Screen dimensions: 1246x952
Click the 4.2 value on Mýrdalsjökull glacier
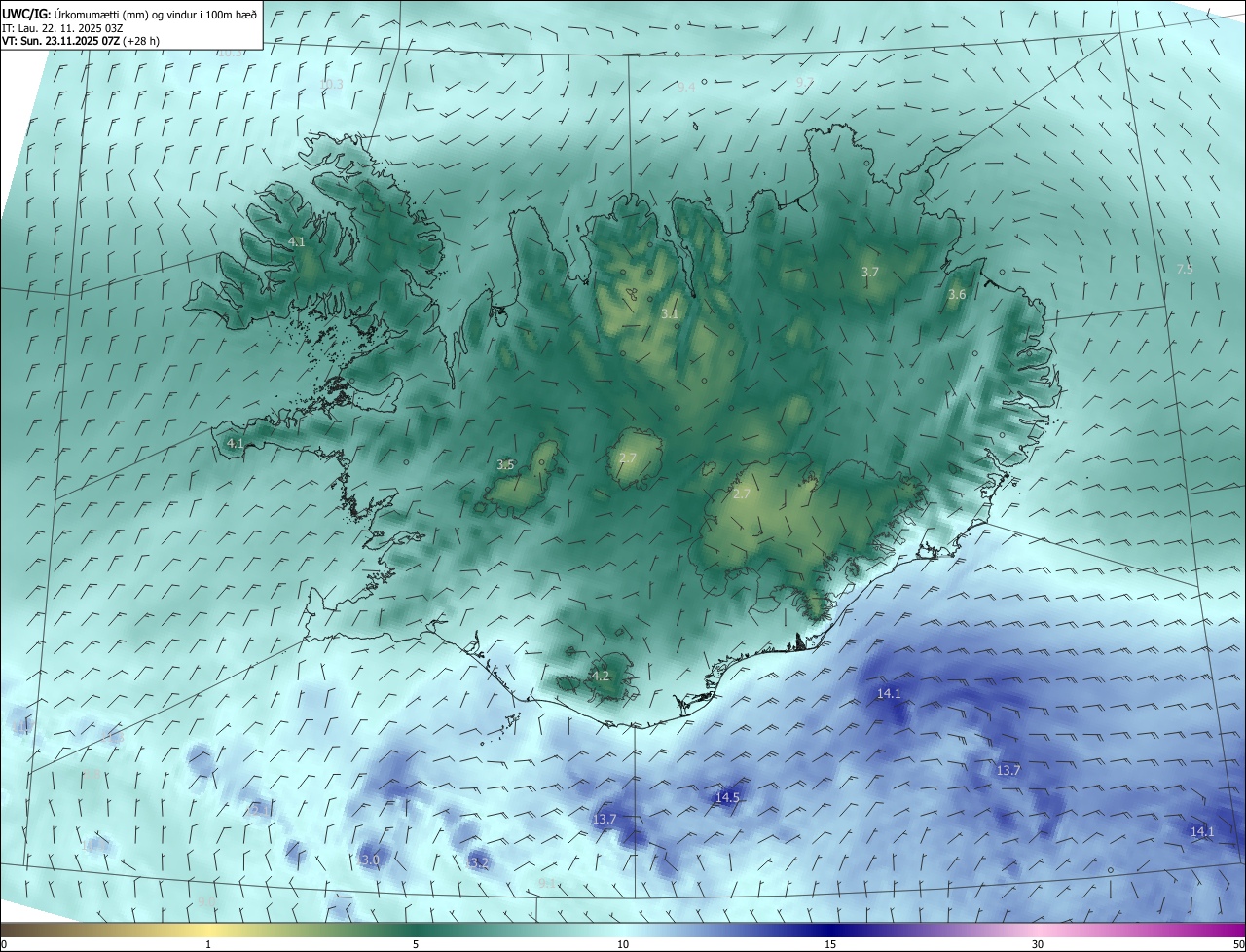click(601, 676)
